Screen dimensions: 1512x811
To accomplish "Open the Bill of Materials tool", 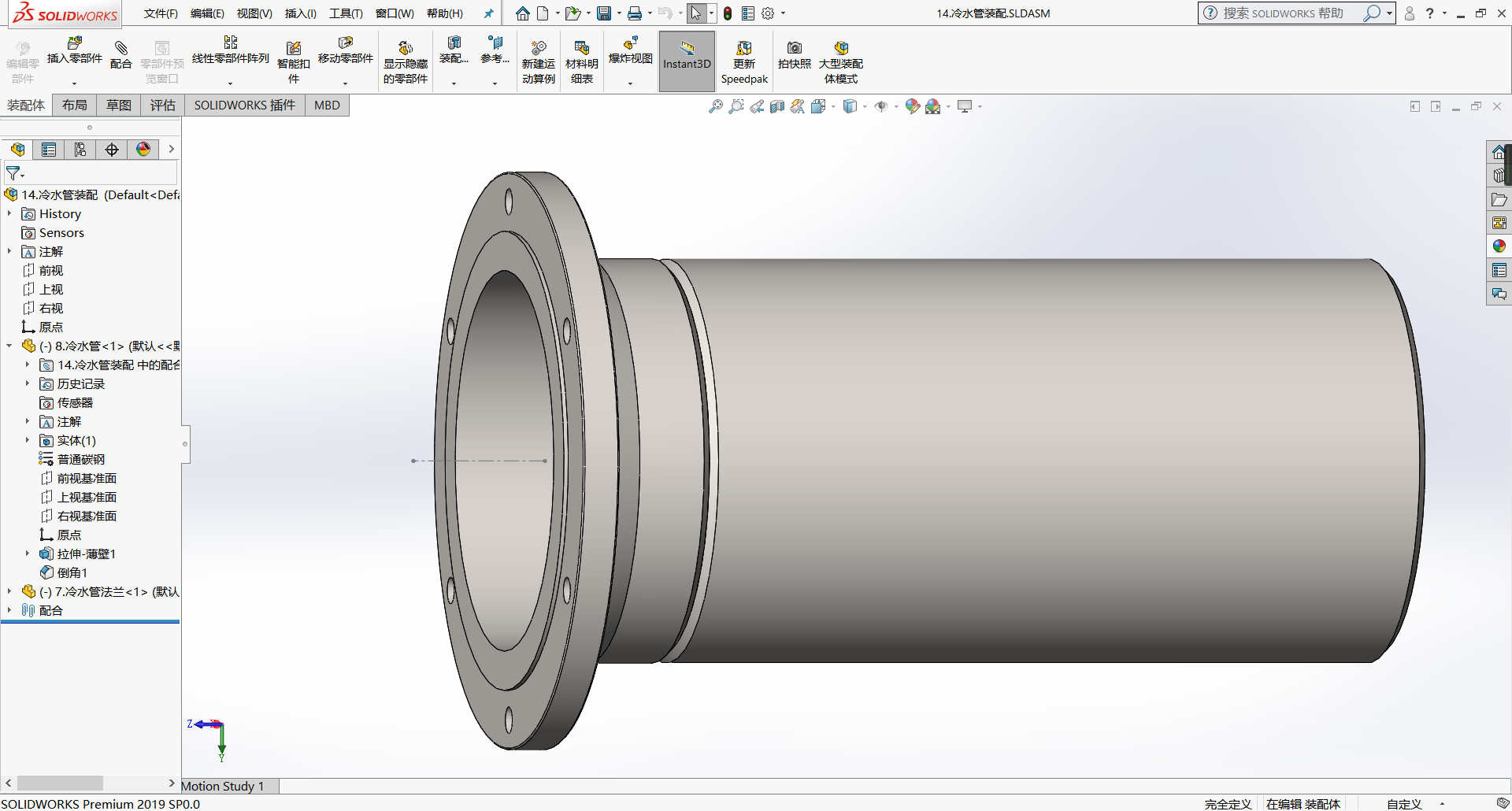I will (582, 61).
